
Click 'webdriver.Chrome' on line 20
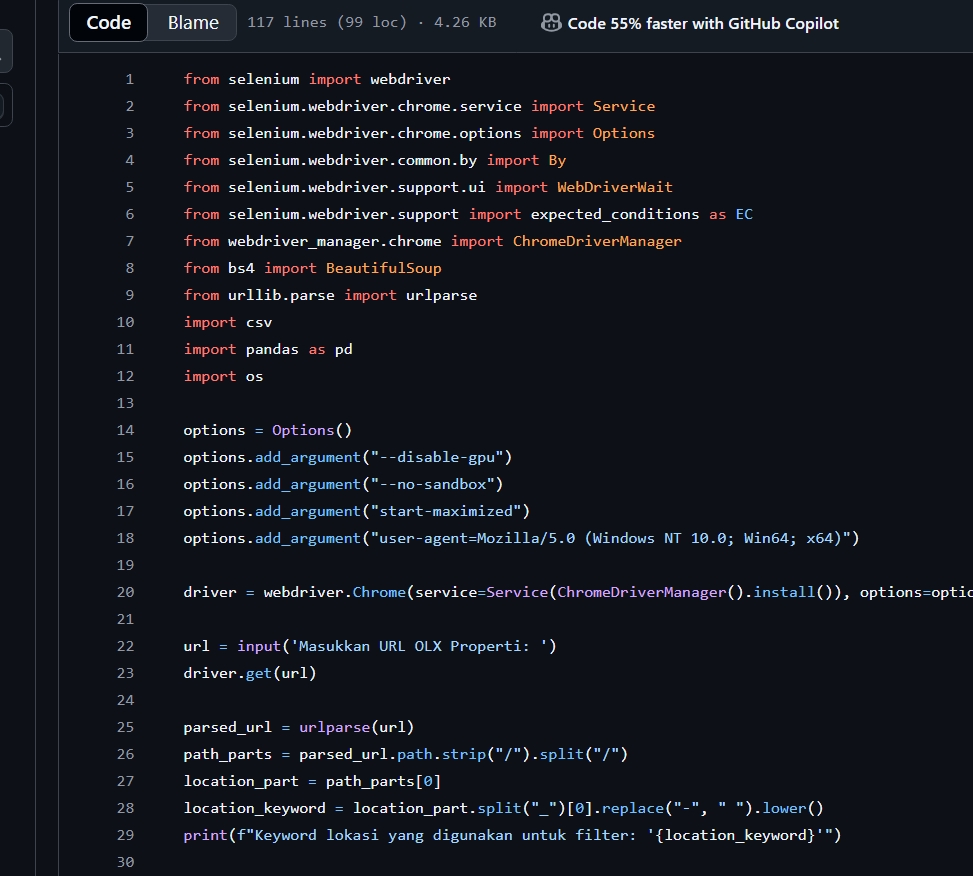coord(335,592)
